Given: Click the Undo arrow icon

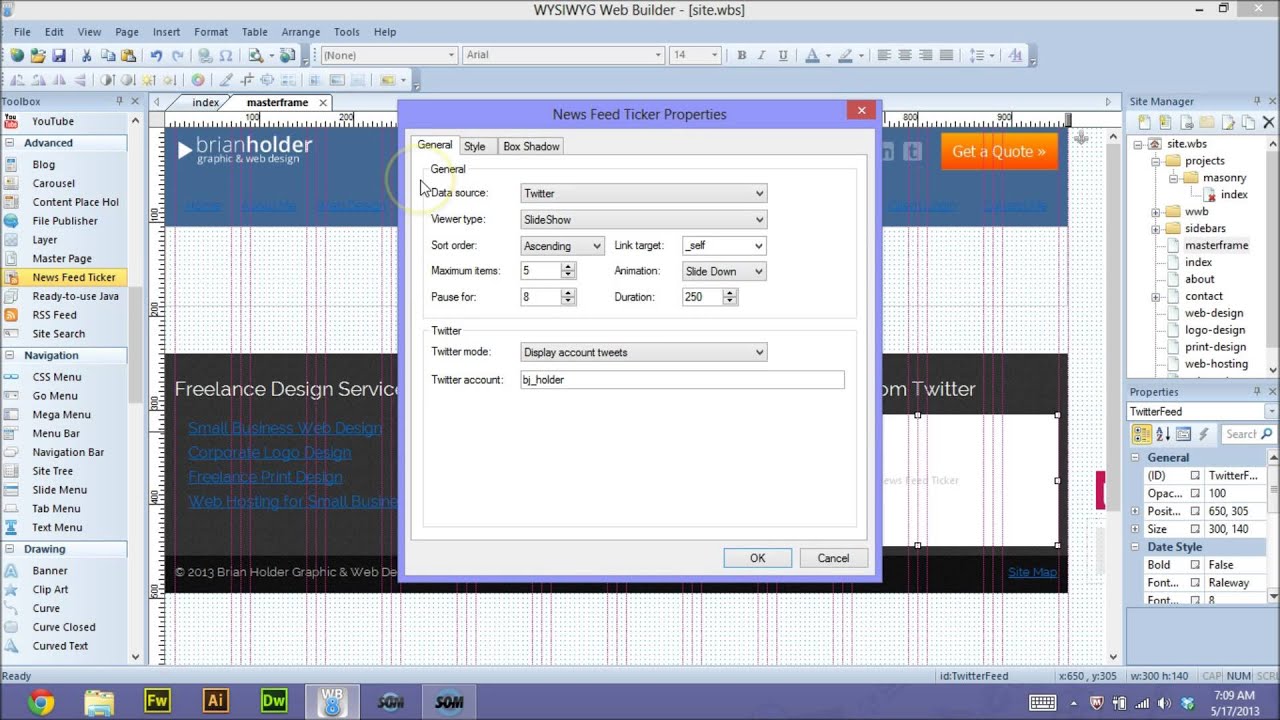Looking at the screenshot, I should click(x=156, y=56).
